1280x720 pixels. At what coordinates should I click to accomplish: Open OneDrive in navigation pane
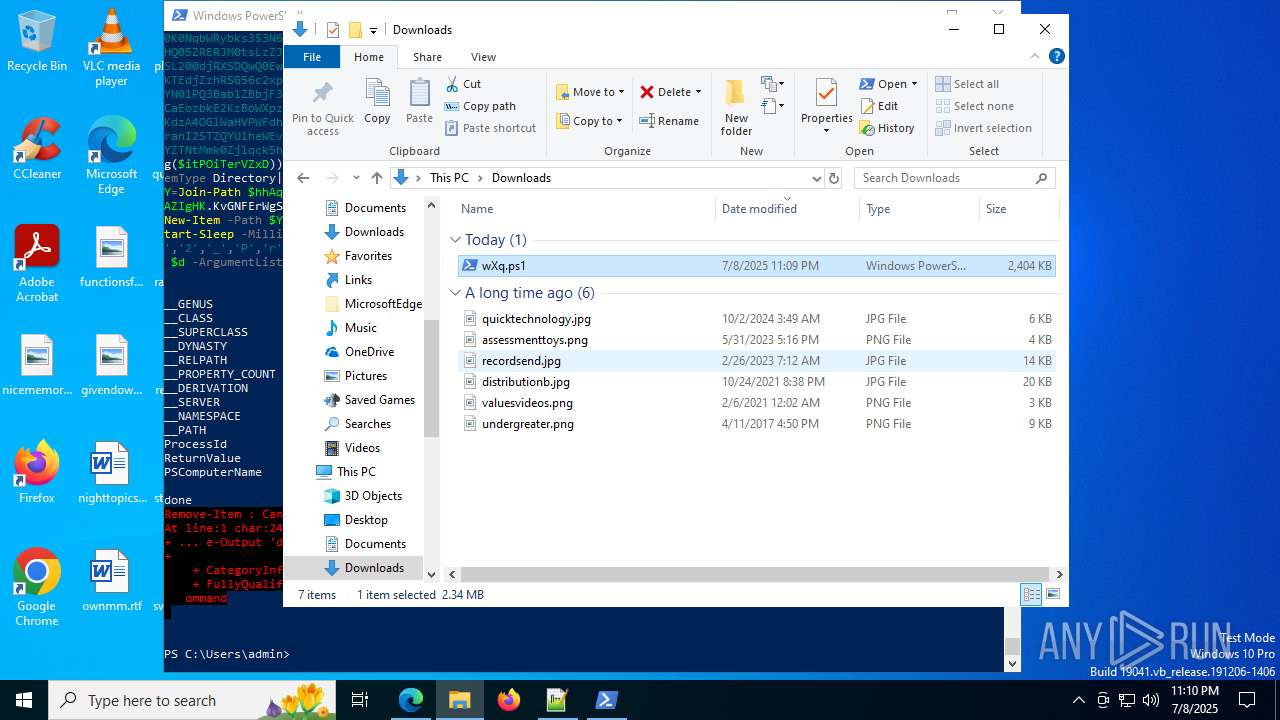[359, 352]
